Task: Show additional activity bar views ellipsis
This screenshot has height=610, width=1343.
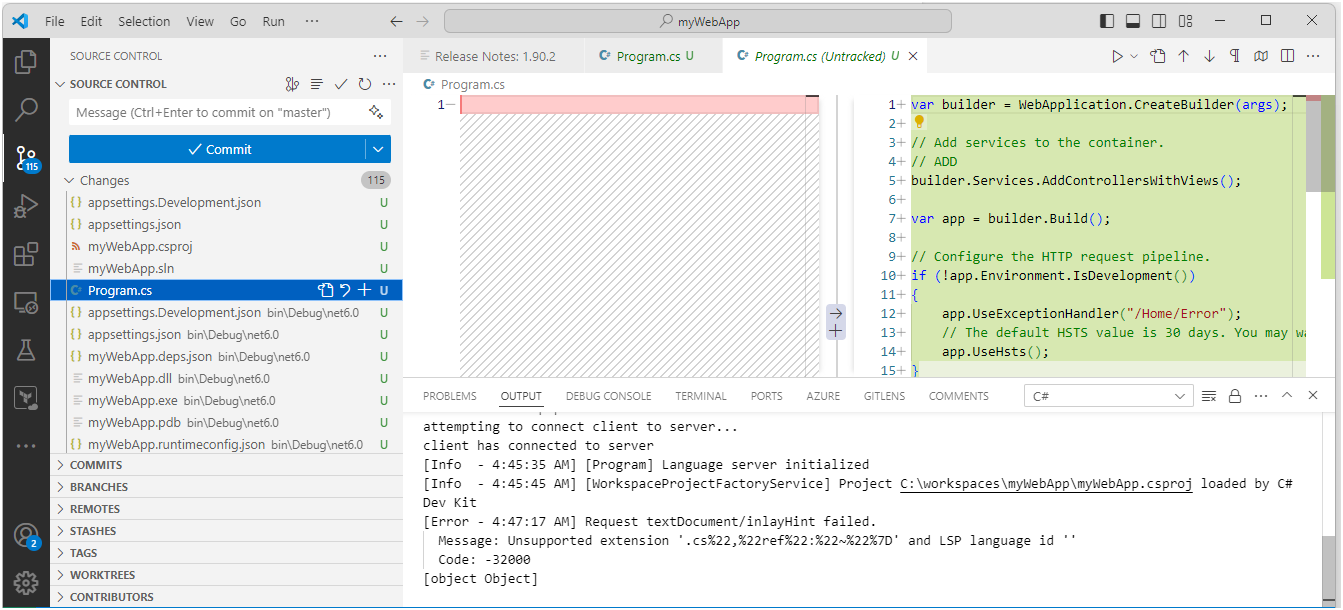Action: (x=26, y=446)
